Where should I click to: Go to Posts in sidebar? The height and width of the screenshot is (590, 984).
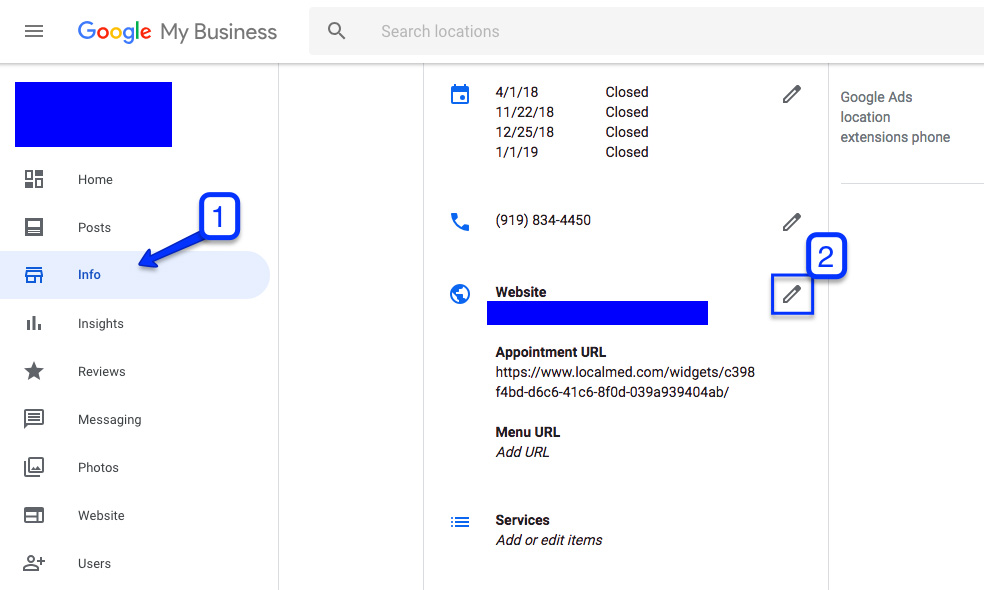94,228
